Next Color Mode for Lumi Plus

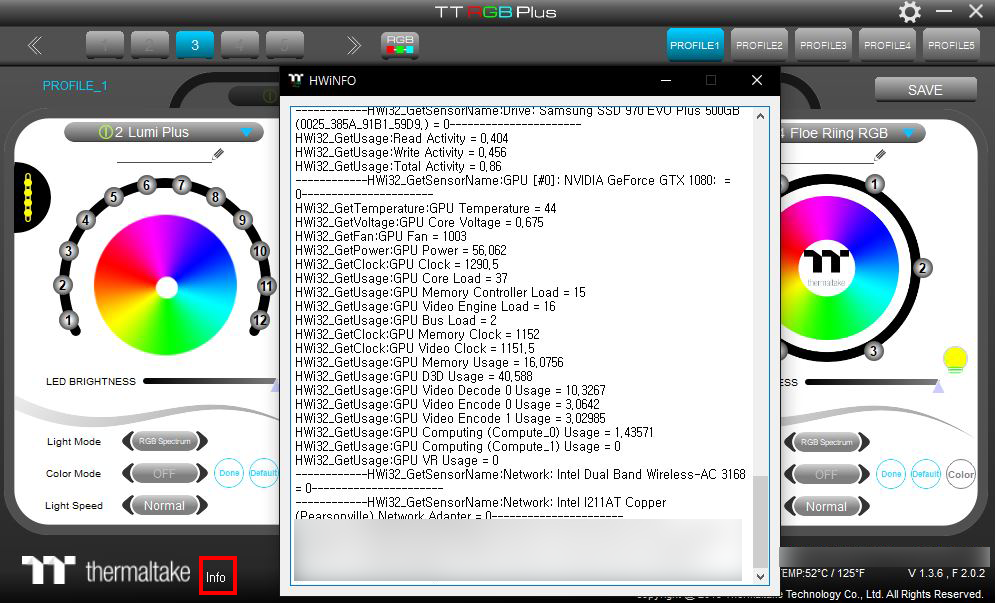click(202, 473)
